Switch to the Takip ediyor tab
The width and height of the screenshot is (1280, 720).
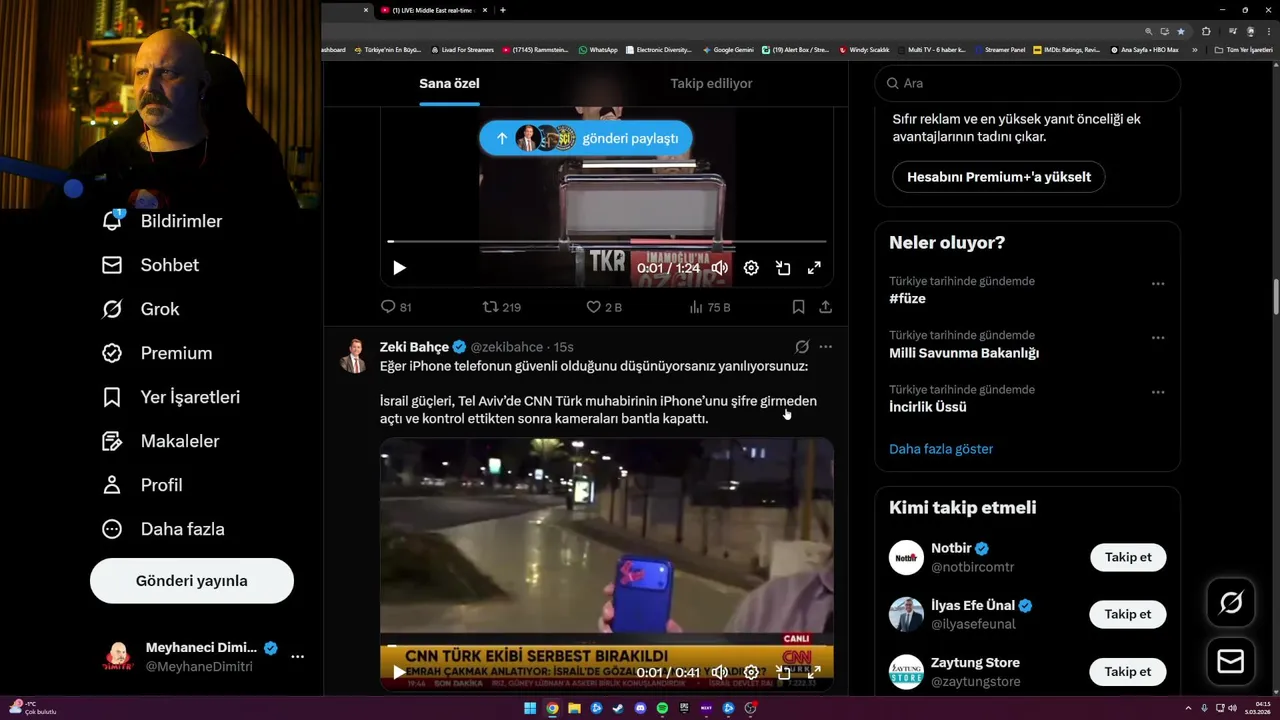711,83
